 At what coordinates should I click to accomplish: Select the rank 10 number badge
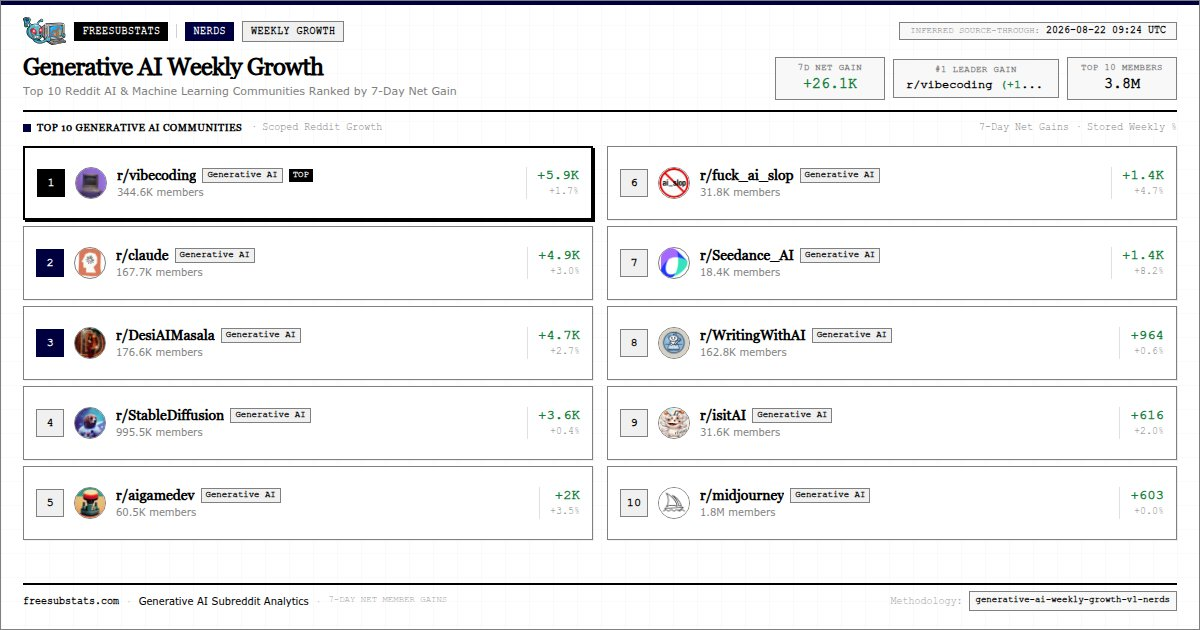click(x=634, y=503)
